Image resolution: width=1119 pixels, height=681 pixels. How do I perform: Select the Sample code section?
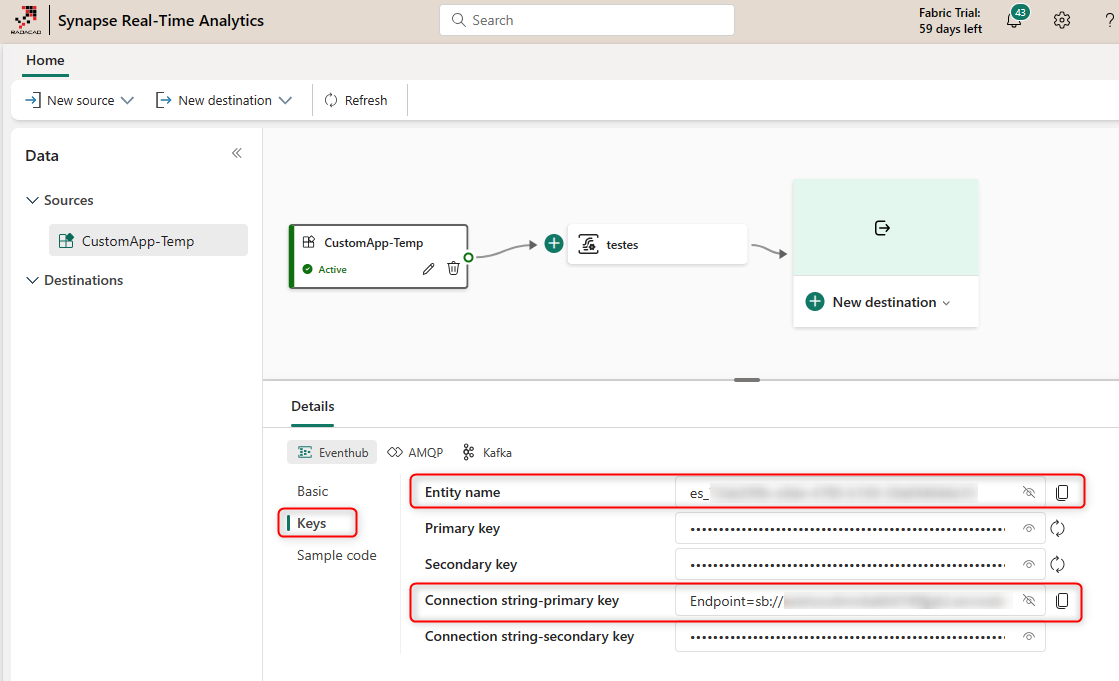point(336,555)
